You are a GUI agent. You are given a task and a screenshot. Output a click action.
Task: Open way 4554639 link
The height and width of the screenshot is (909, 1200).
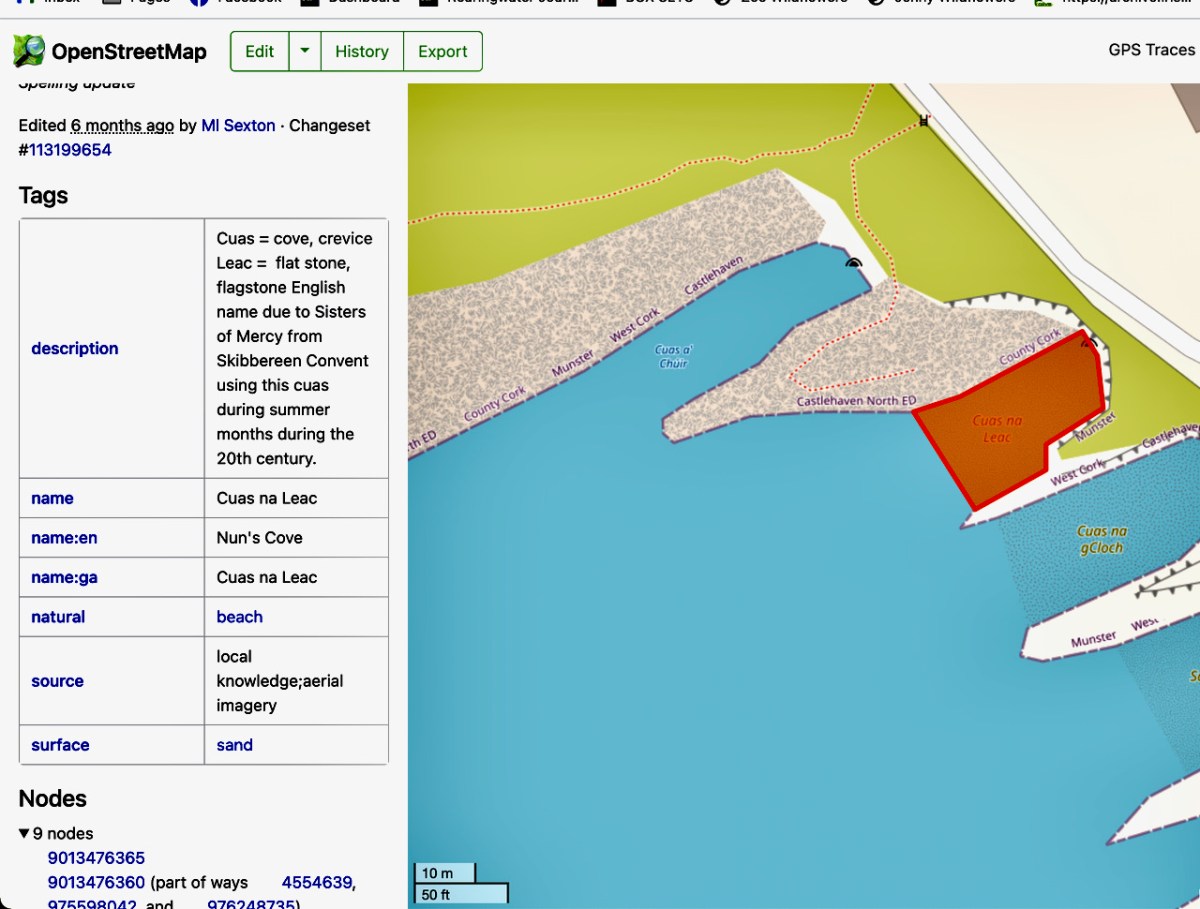317,882
